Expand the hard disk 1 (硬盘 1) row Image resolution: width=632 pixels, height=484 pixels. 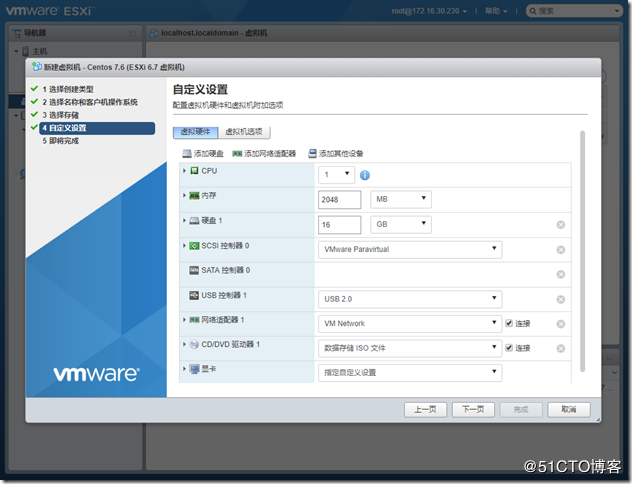(184, 220)
